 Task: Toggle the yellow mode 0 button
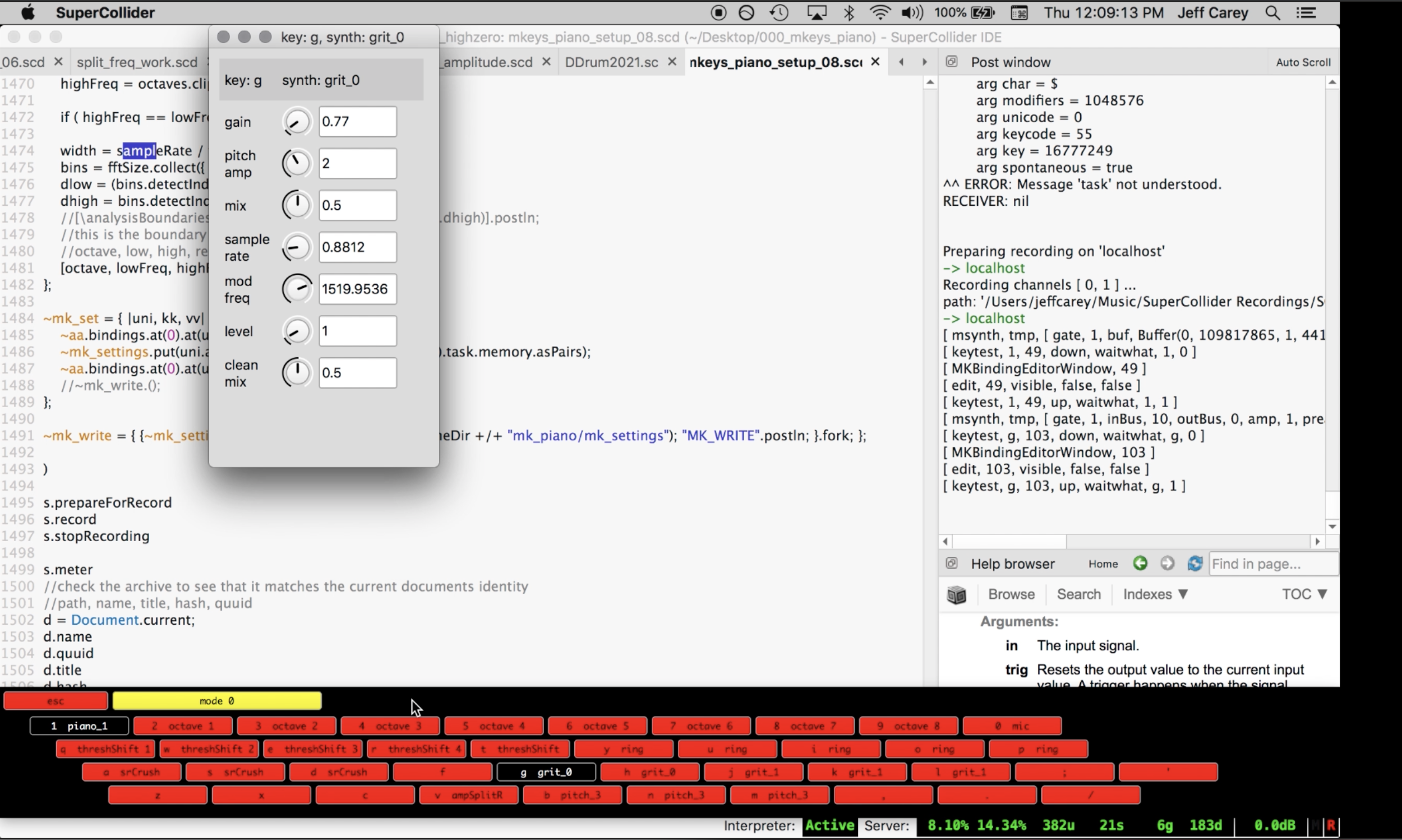coord(217,701)
